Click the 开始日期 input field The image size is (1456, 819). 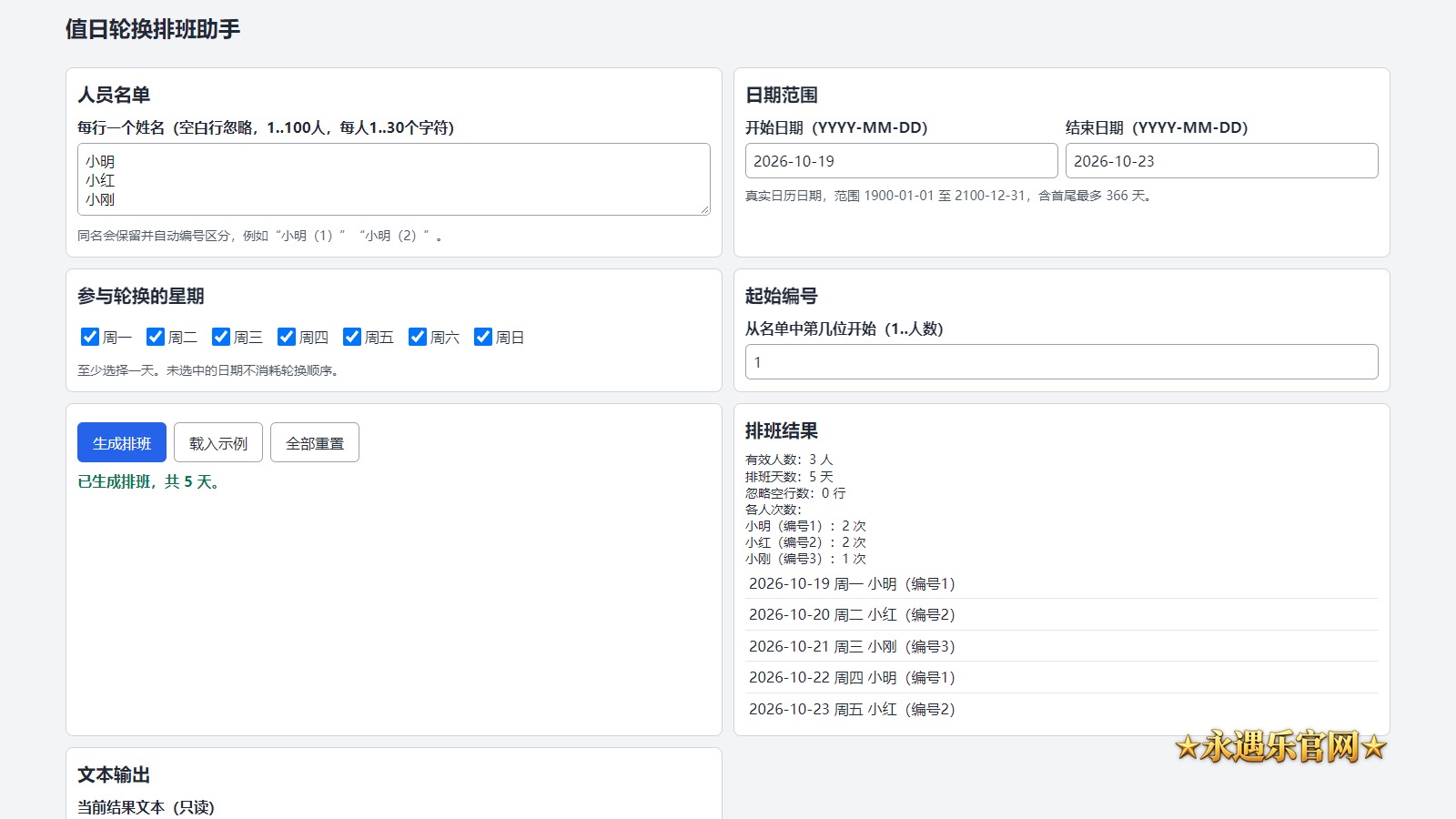coord(902,161)
